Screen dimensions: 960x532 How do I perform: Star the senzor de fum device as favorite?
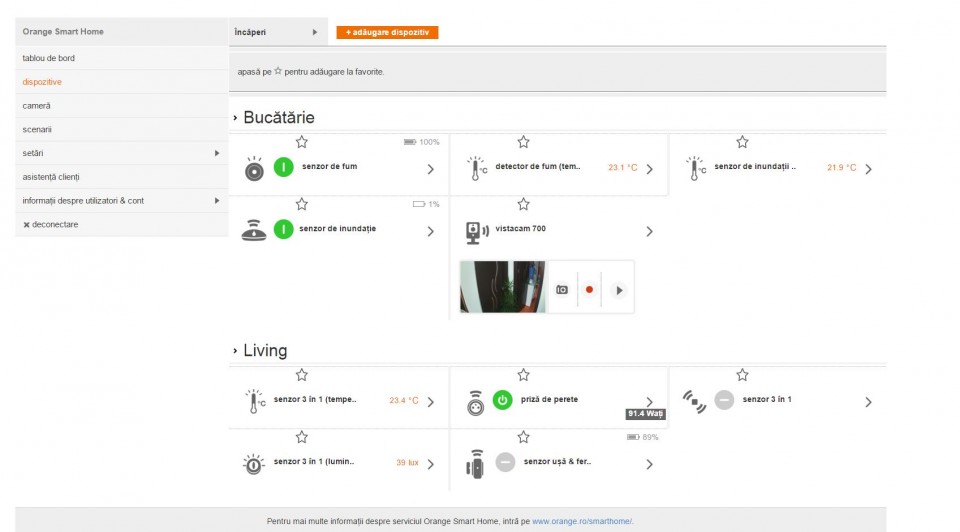pyautogui.click(x=302, y=142)
